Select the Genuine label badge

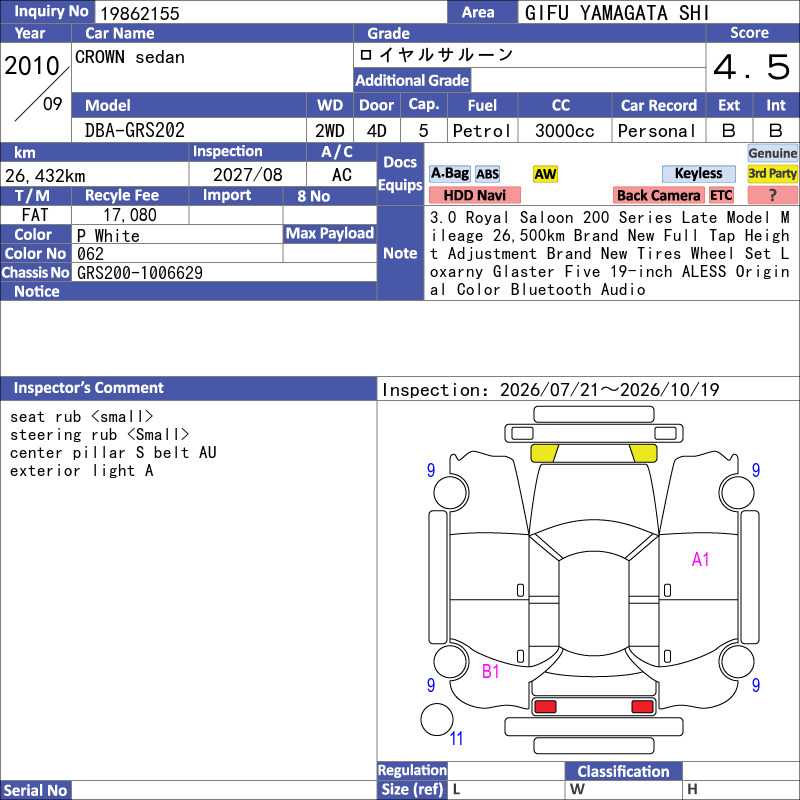pyautogui.click(x=772, y=153)
